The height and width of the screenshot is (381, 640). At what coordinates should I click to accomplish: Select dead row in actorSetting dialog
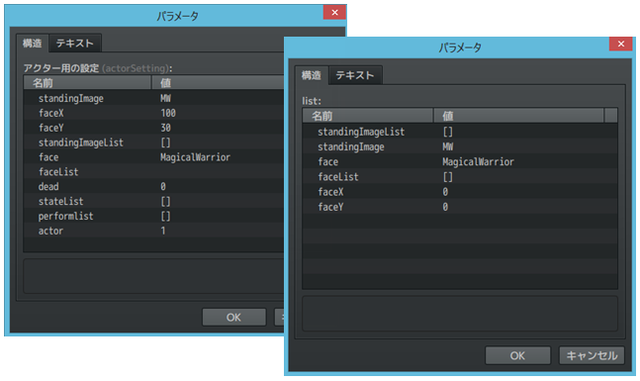[x=154, y=187]
